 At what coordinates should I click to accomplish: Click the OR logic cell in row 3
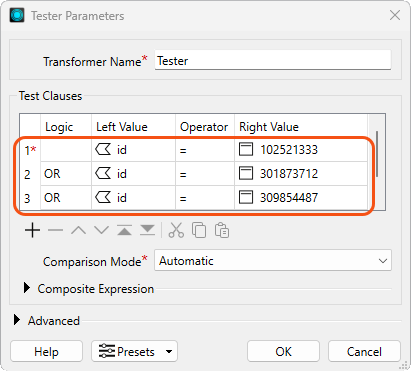[66, 198]
